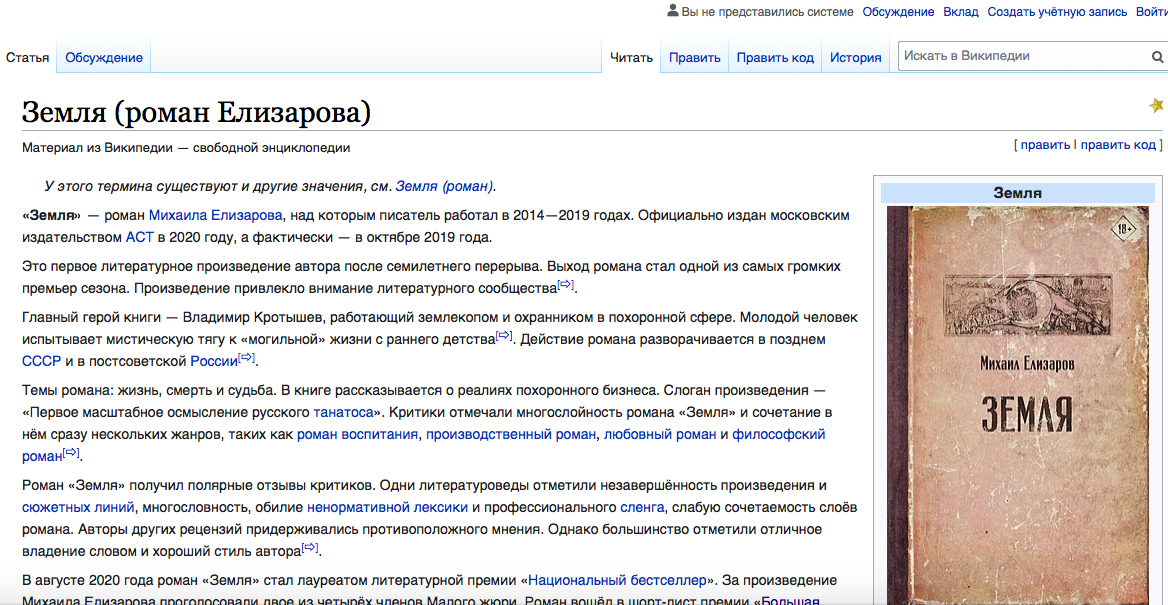Viewport: 1168px width, 605px height.
Task: Open the АСТ publisher link
Action: click(139, 238)
